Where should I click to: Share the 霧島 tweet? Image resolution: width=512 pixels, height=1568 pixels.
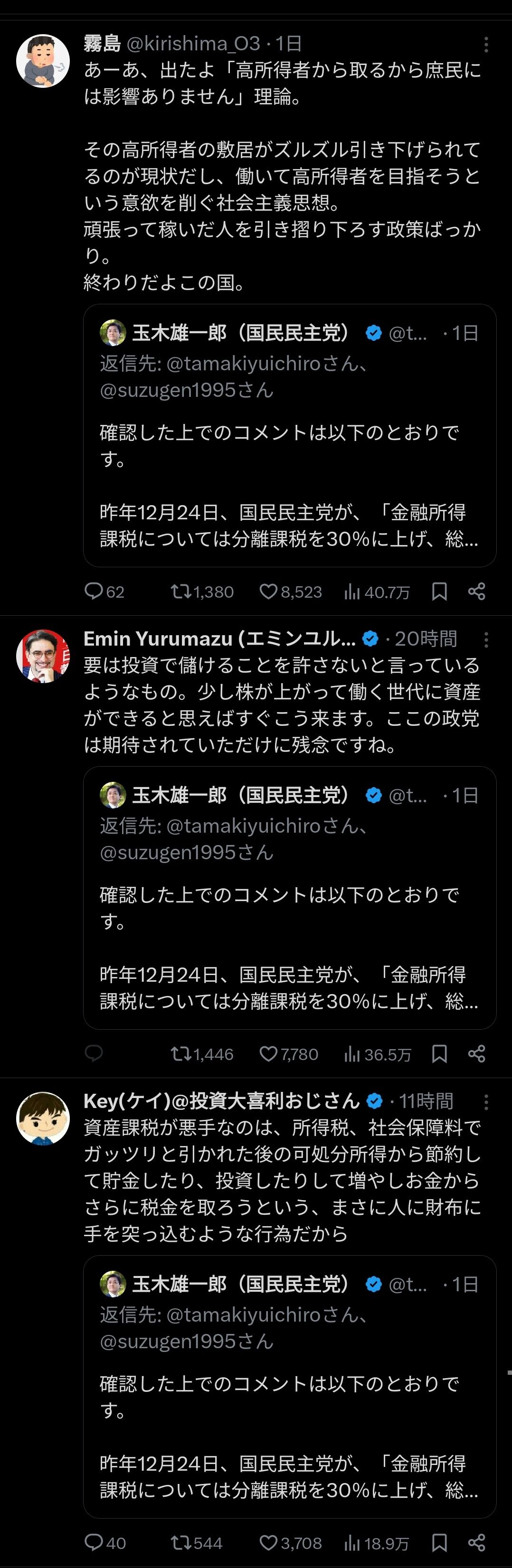point(476,591)
